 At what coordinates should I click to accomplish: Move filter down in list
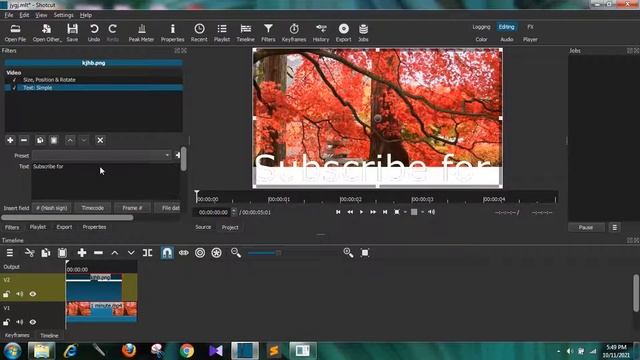pos(84,140)
